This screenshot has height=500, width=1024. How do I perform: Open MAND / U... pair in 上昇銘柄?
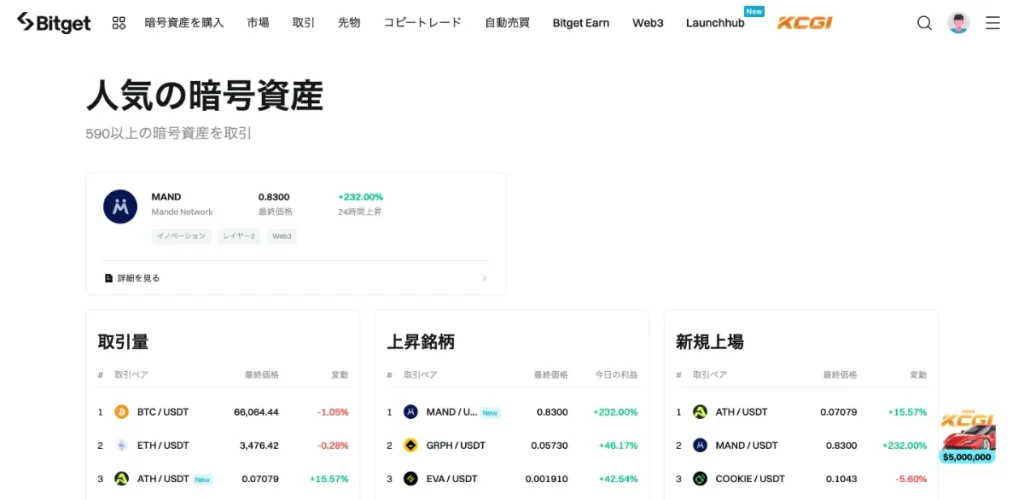[452, 412]
